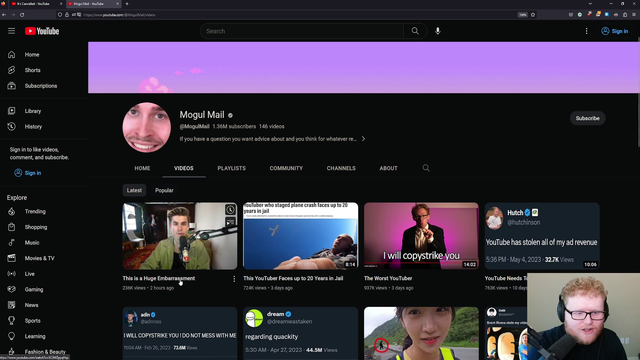Switch to the ABOUT channel tab
The image size is (640, 360).
tap(388, 168)
